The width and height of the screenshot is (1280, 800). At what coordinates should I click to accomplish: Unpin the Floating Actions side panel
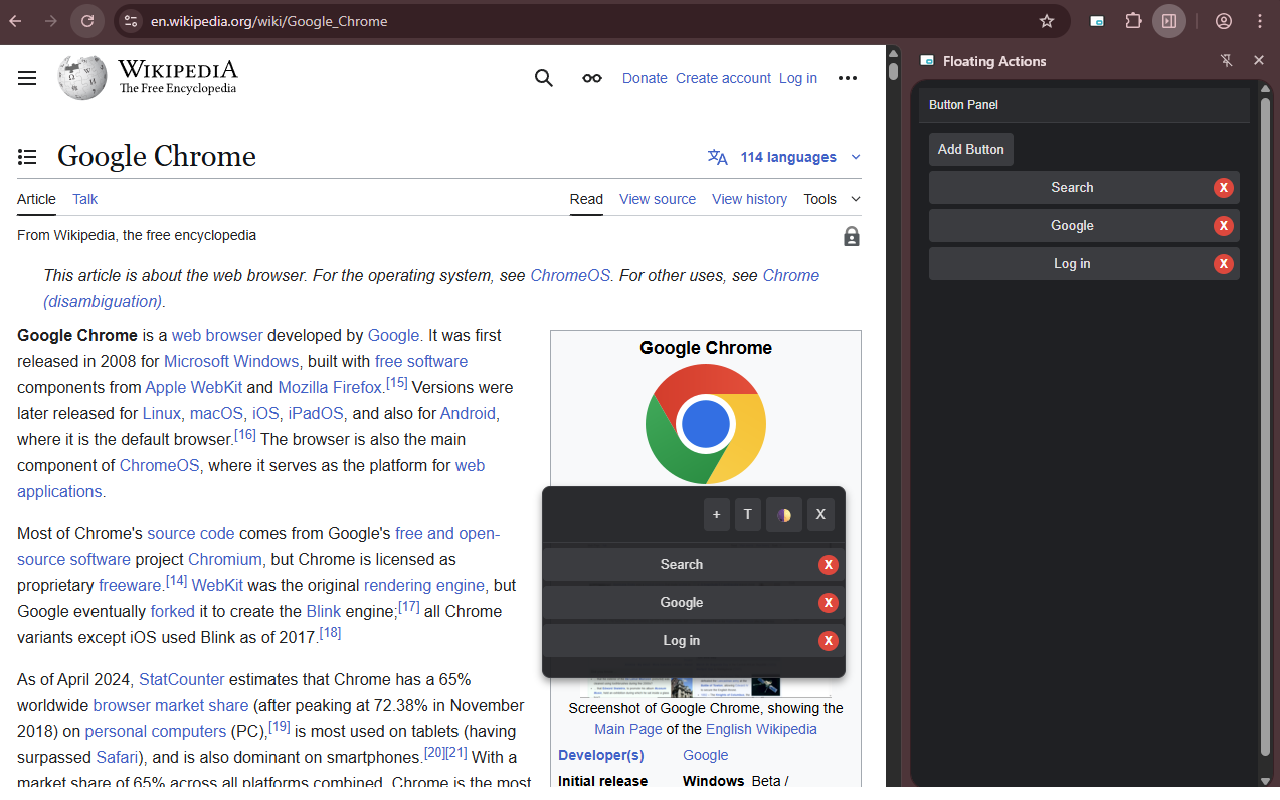pos(1227,61)
